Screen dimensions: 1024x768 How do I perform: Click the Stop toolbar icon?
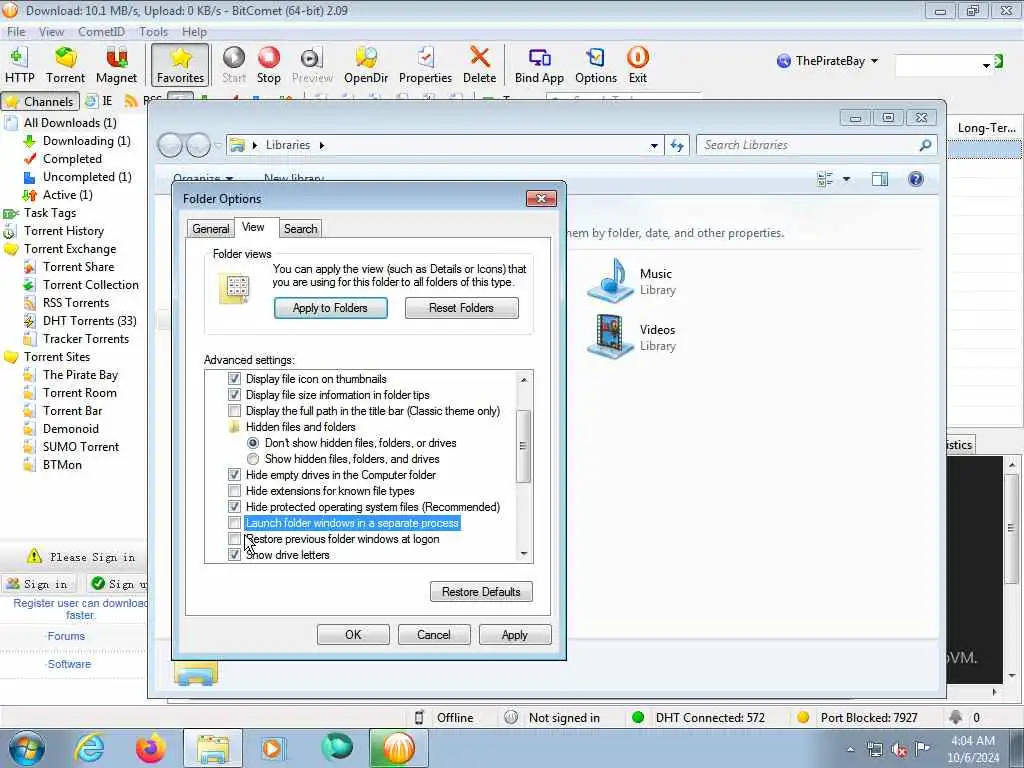[268, 65]
